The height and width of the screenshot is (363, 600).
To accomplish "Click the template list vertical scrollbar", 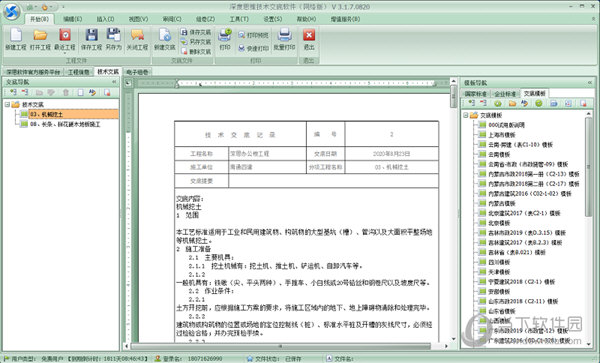I will coord(589,167).
